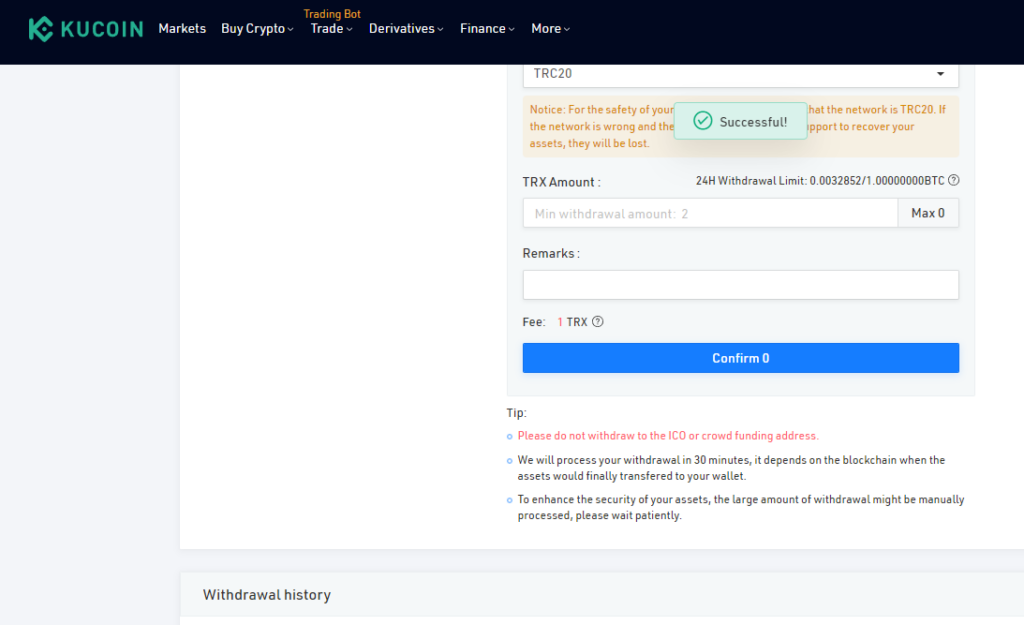
Task: Expand the Derivatives menu
Action: tap(406, 29)
